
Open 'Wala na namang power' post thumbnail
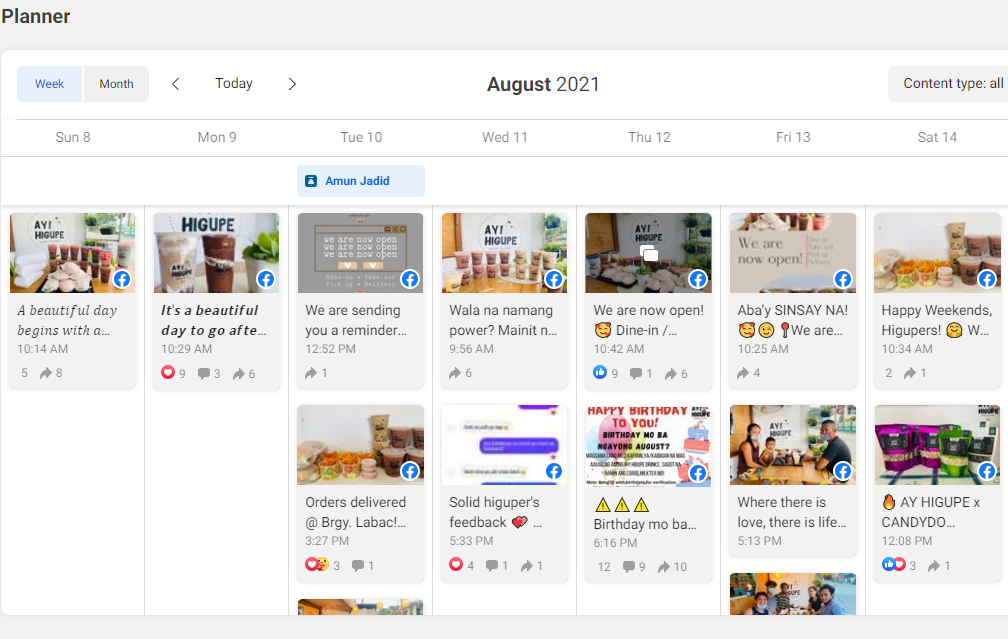[x=505, y=253]
